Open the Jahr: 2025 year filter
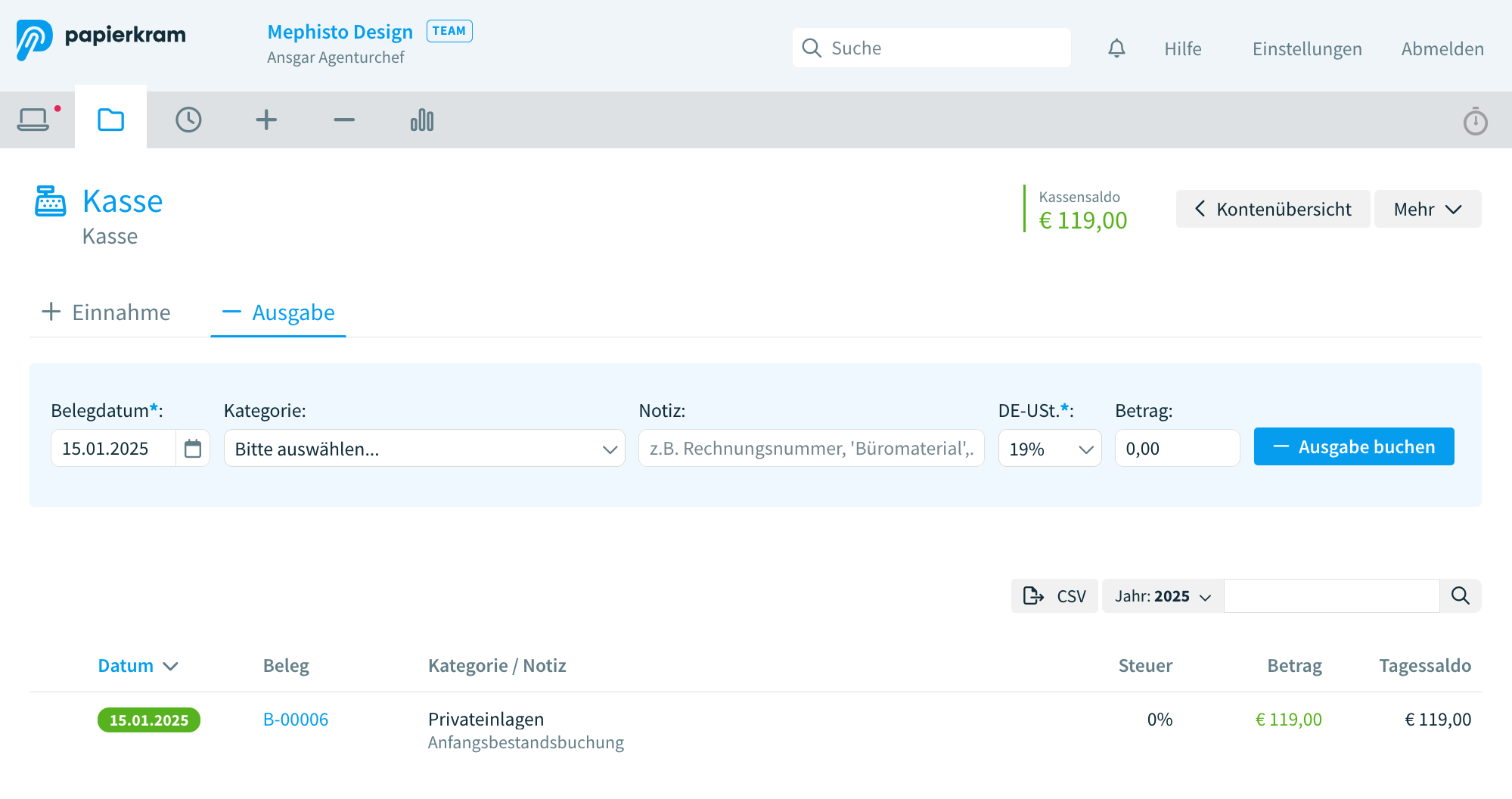Screen dimensions: 1512x799 (1163, 595)
